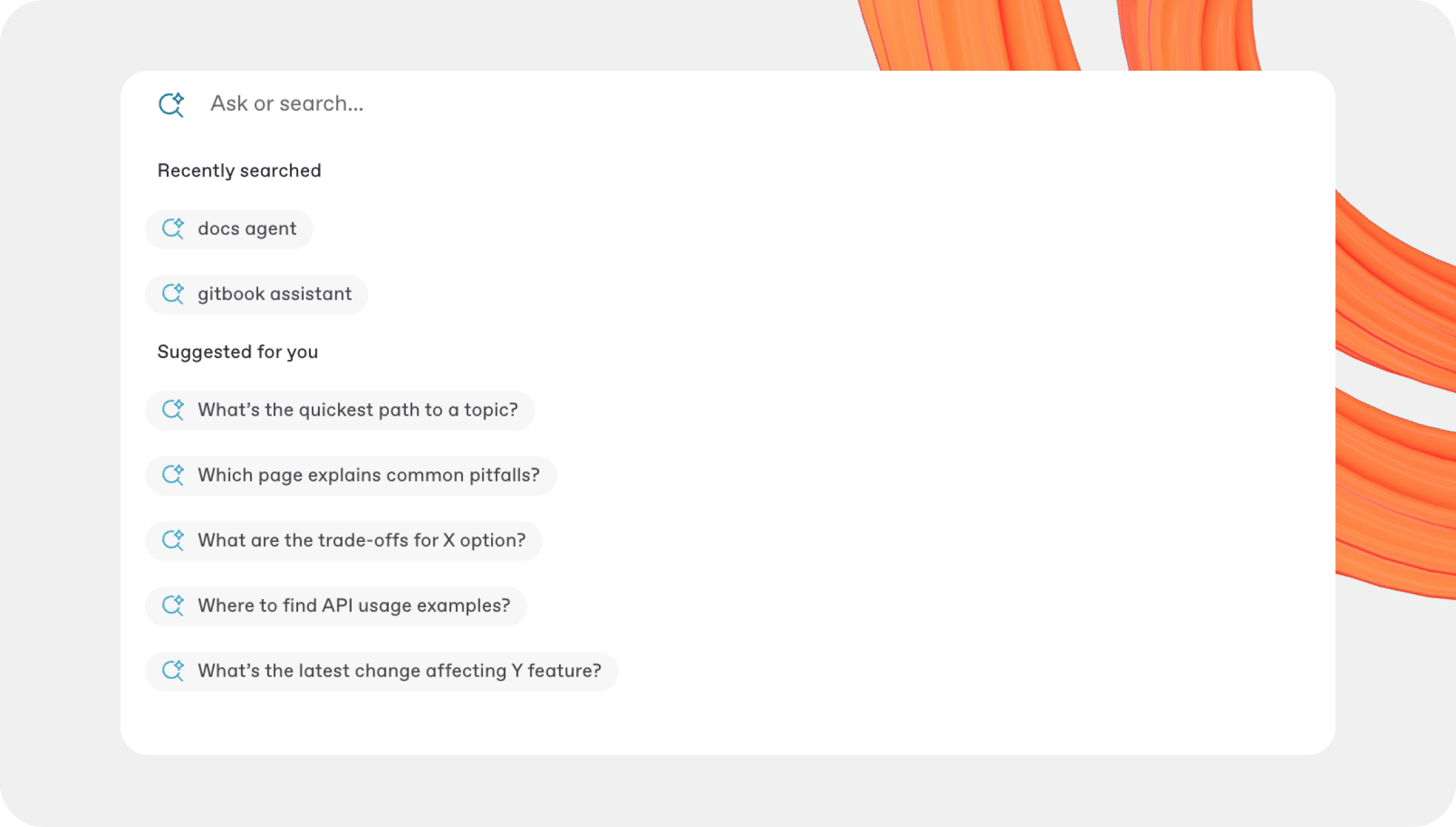Click the AI icon on trade-offs suggestion
This screenshot has width=1456, height=827.
point(174,541)
